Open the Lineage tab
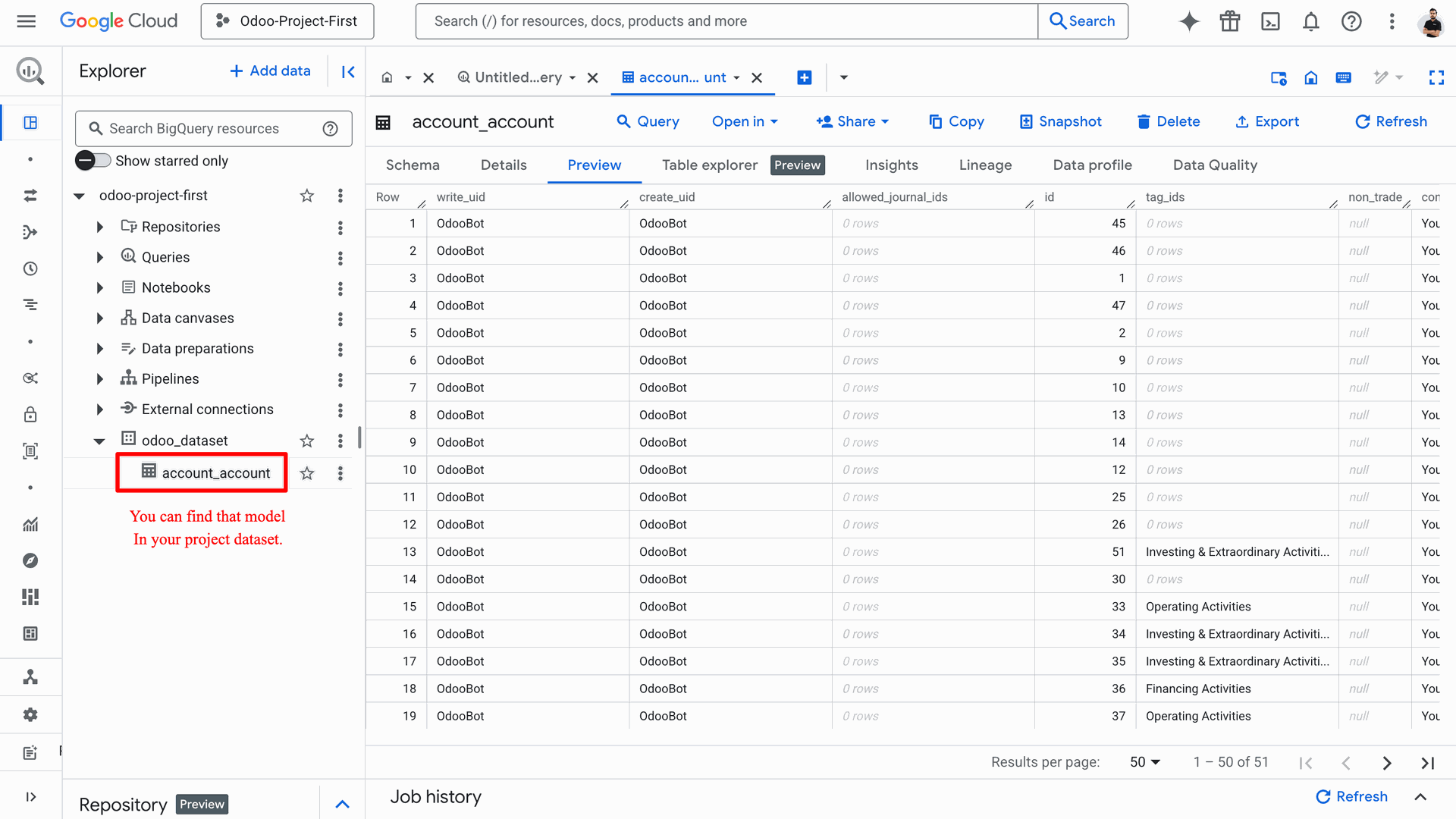This screenshot has width=1456, height=819. click(985, 165)
